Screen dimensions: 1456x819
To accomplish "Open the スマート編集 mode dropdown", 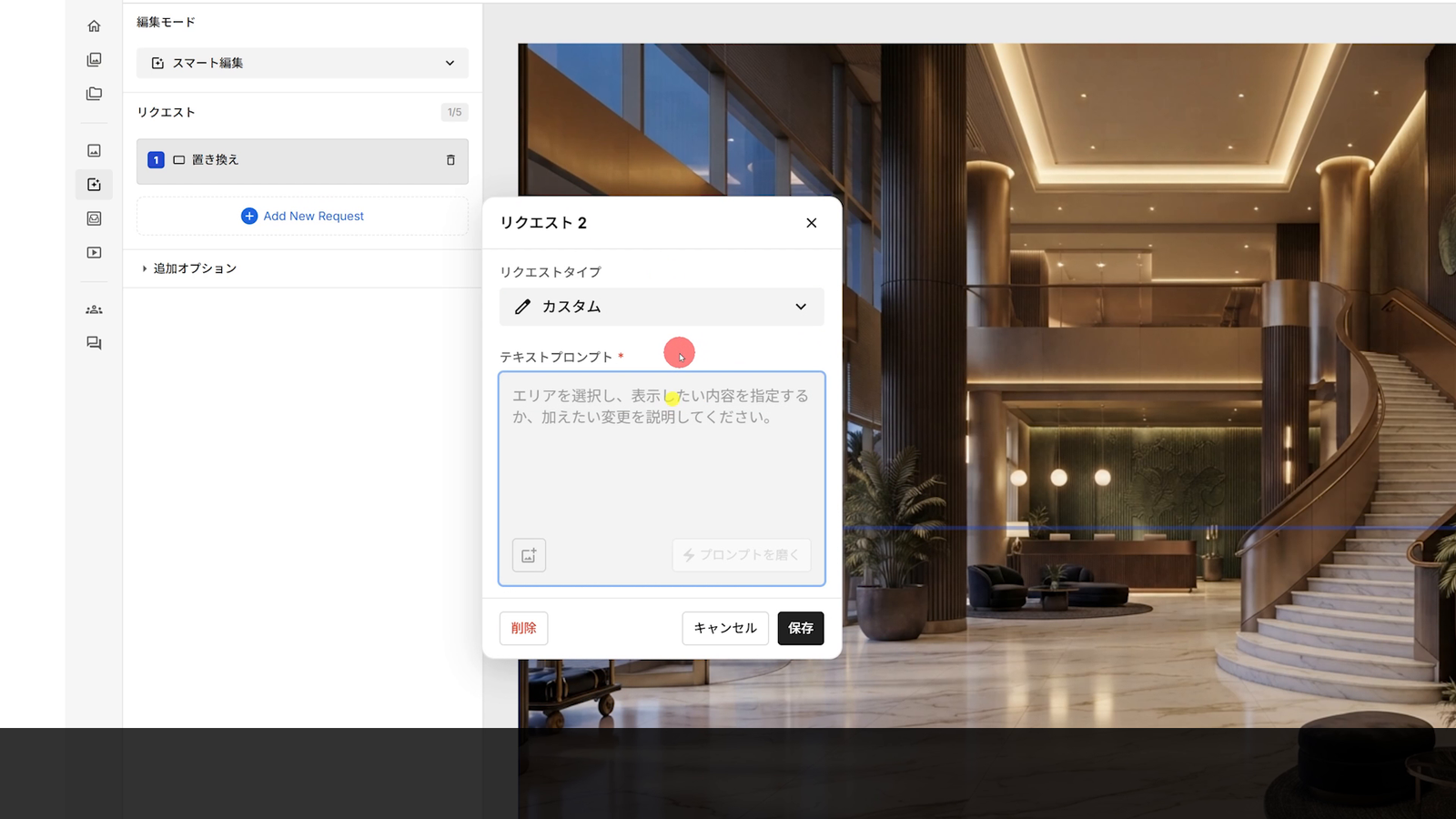I will pyautogui.click(x=302, y=63).
